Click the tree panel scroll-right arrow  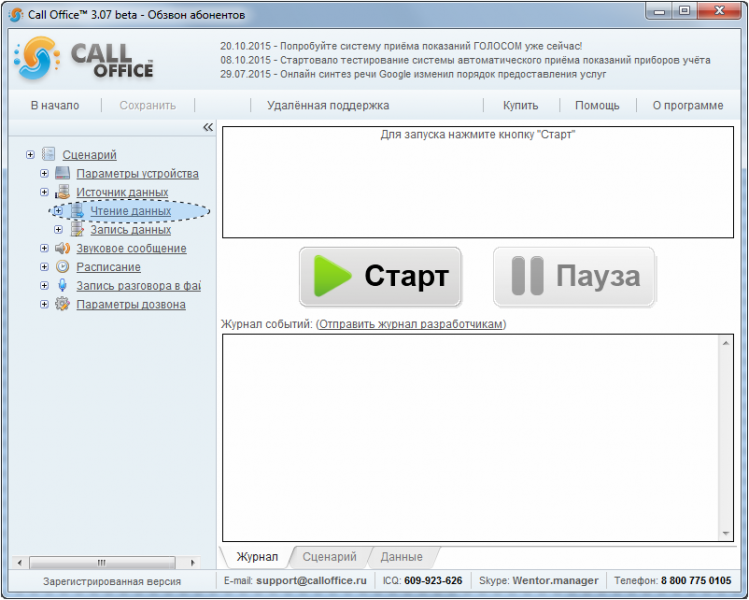pyautogui.click(x=193, y=562)
